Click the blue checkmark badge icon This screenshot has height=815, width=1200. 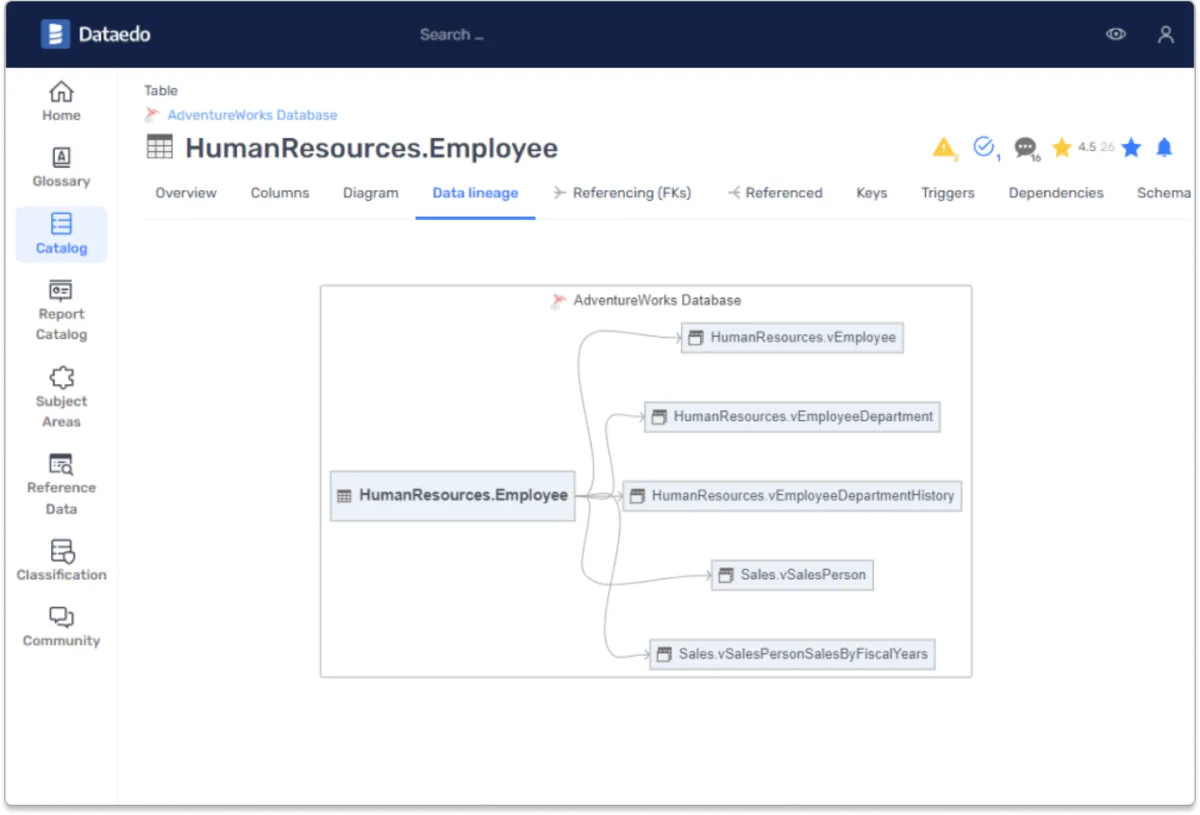click(985, 148)
